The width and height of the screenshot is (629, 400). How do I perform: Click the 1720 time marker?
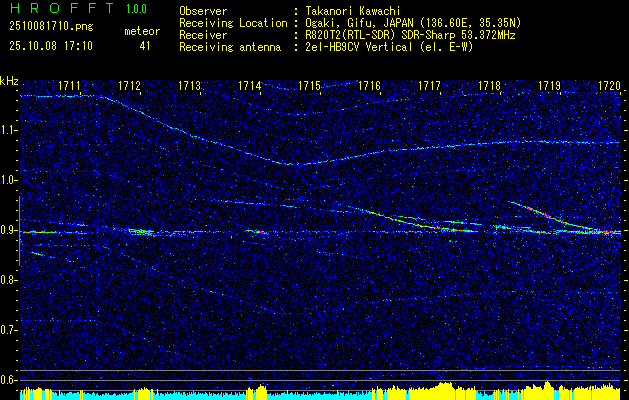click(609, 85)
